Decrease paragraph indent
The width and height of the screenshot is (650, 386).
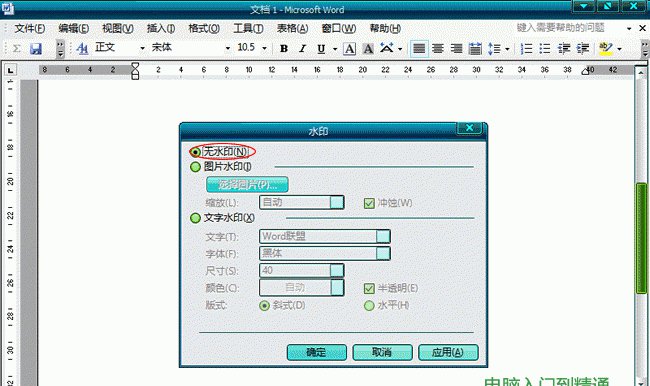coord(564,49)
